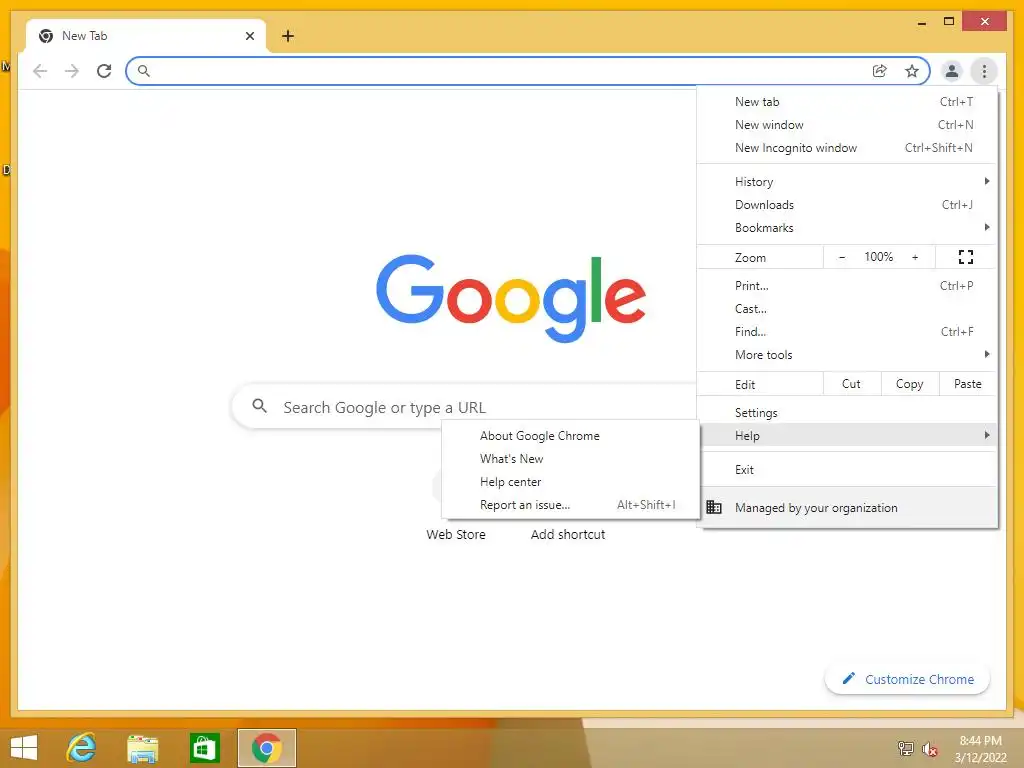1024x768 pixels.
Task: Select What's New in Help submenu
Action: [570, 458]
